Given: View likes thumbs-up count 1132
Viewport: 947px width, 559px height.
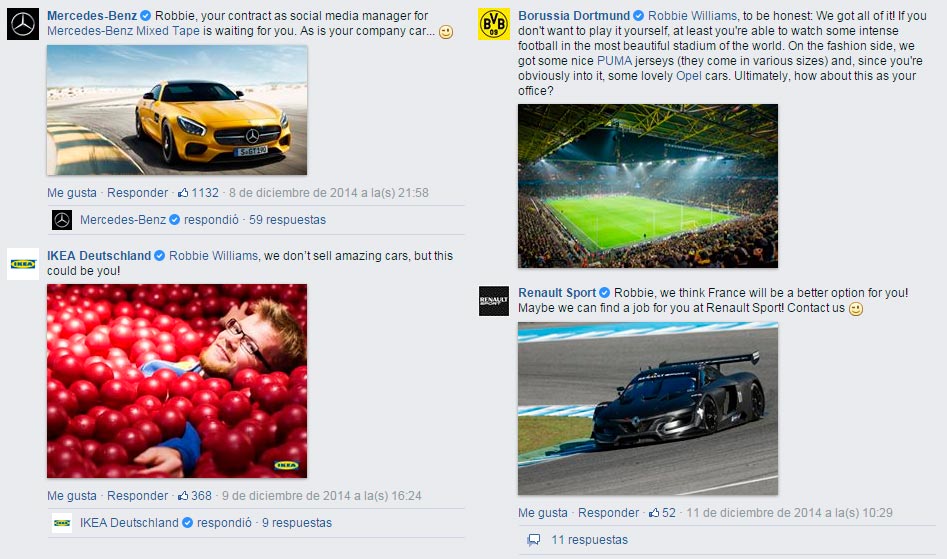Looking at the screenshot, I should click(198, 193).
